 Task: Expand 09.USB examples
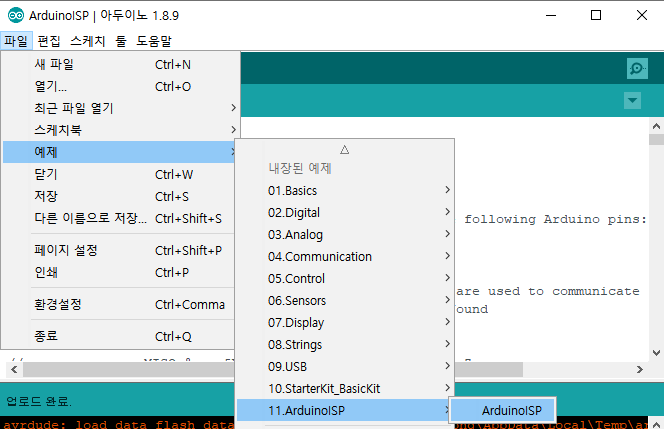pyautogui.click(x=345, y=367)
